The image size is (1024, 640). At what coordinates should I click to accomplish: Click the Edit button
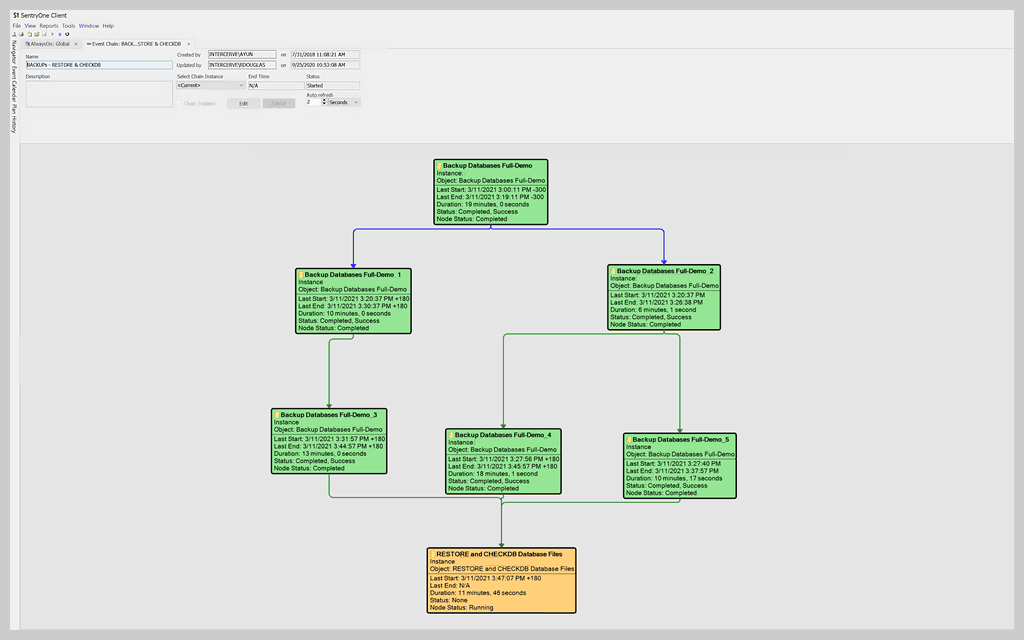243,103
